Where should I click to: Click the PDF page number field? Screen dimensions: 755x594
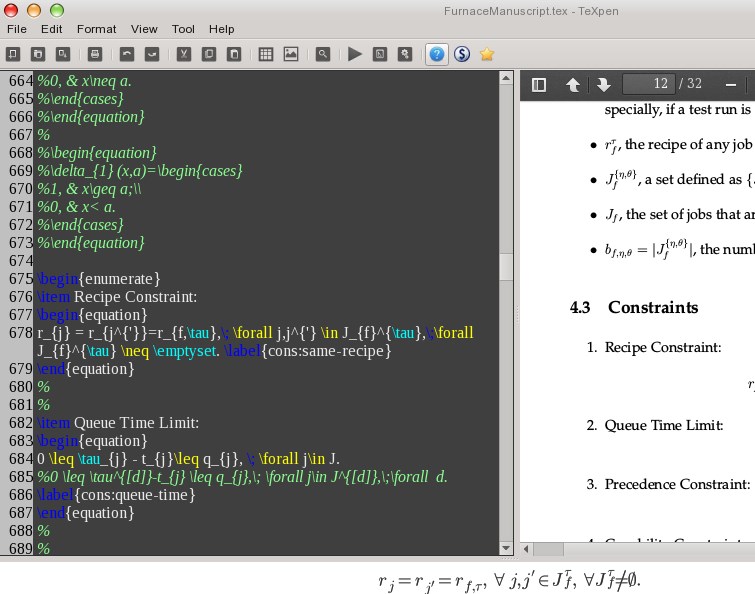tap(647, 85)
